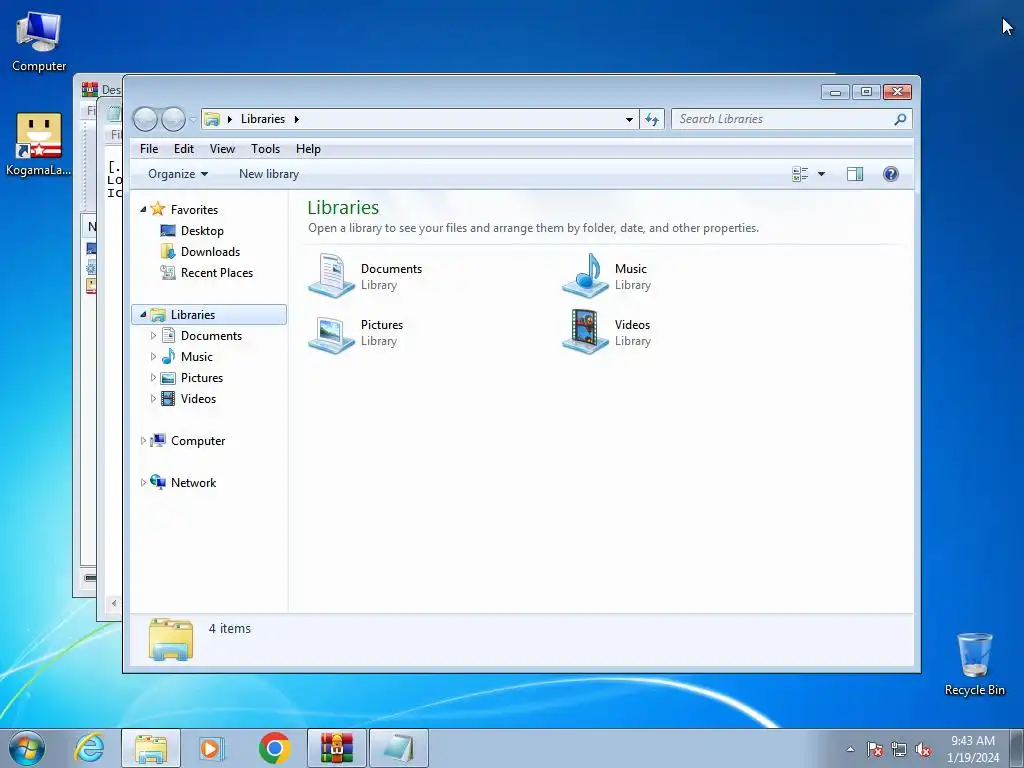Screen dimensions: 1024x768
Task: Click the Windows Start orb
Action: pos(27,748)
